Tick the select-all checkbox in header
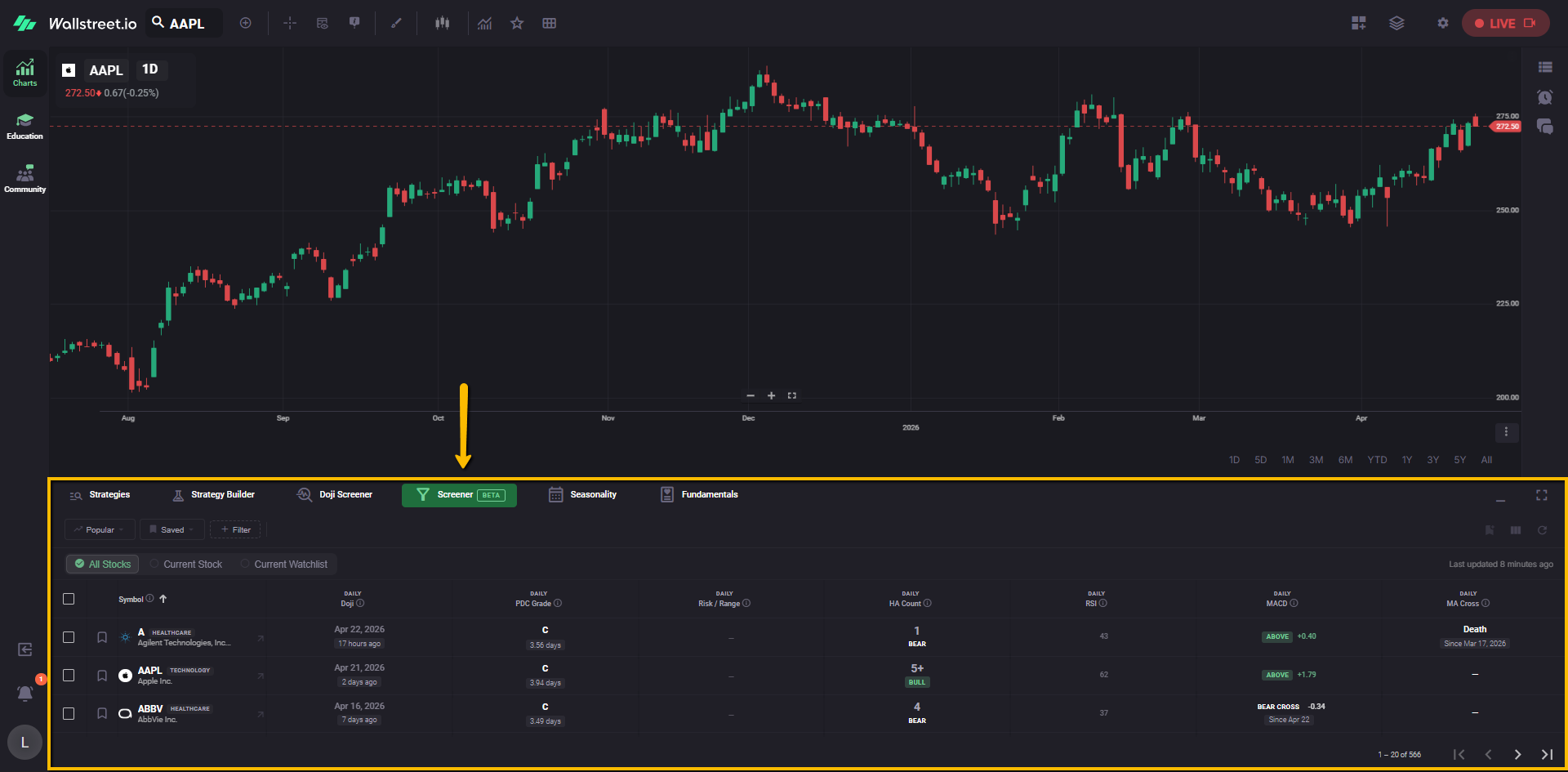 pos(69,599)
